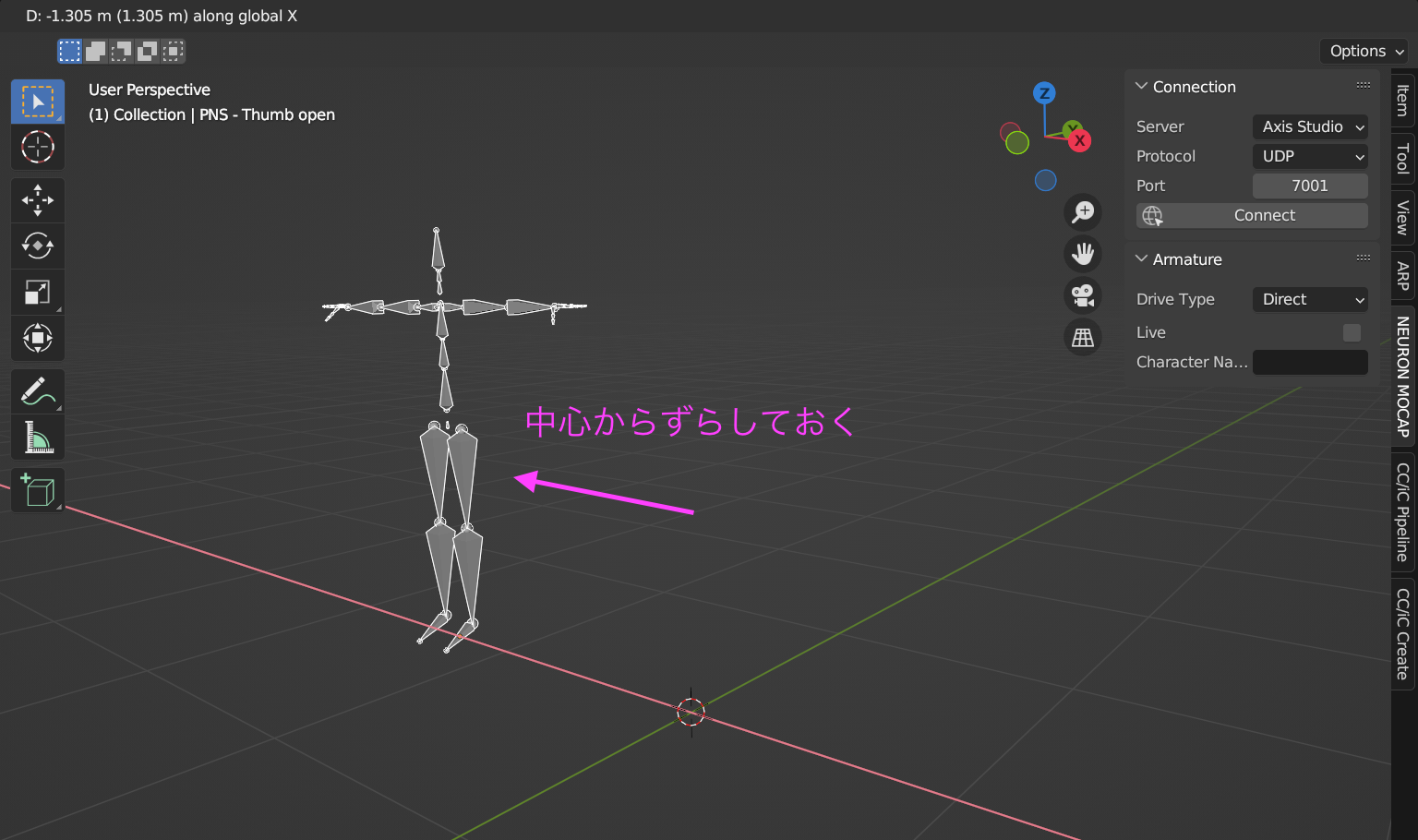Click the Drive Type label
The width and height of the screenshot is (1418, 840).
pyautogui.click(x=1175, y=300)
